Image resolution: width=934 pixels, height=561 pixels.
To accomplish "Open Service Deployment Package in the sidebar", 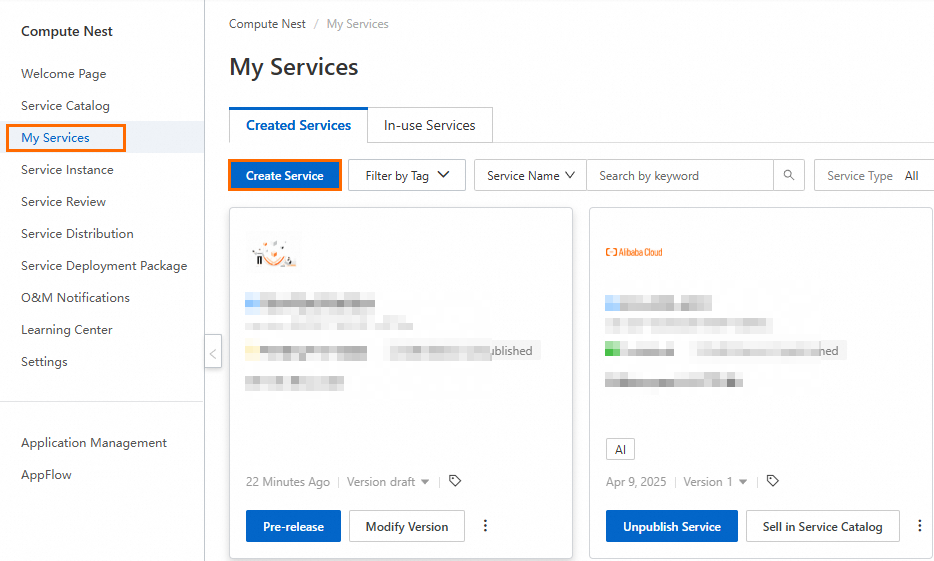I will click(x=104, y=266).
